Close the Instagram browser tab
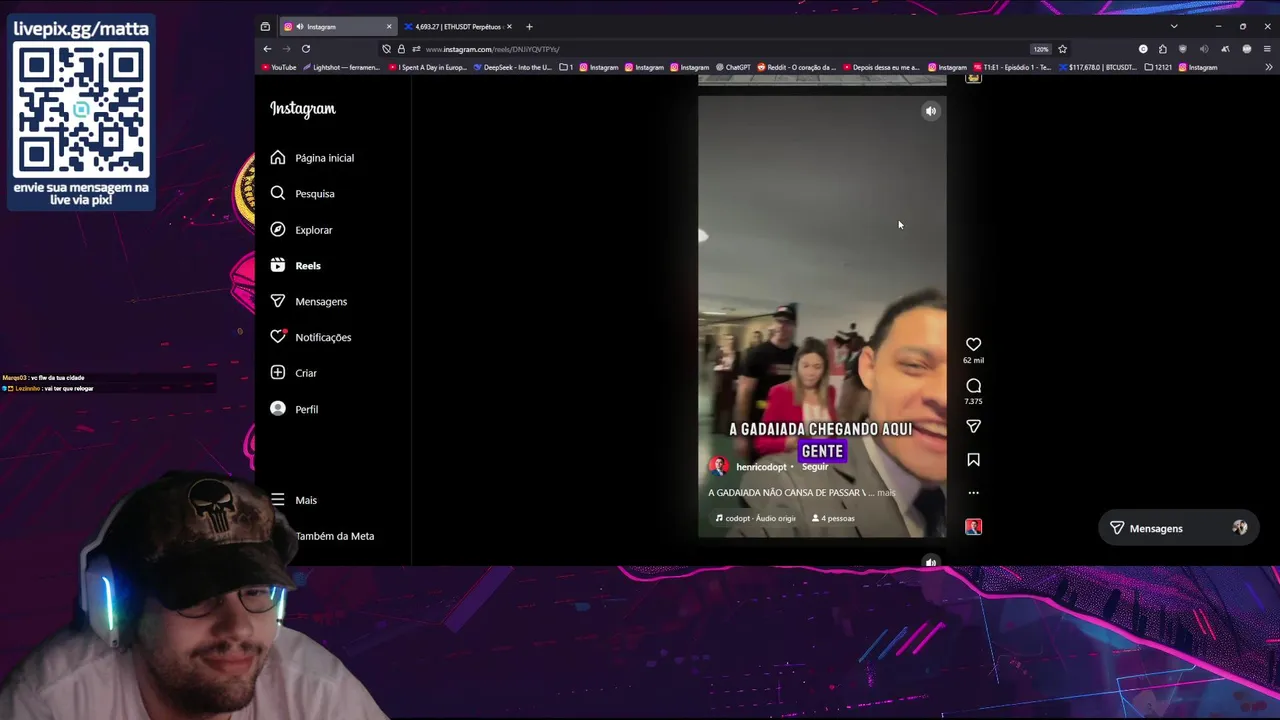The image size is (1280, 720). coord(389,27)
